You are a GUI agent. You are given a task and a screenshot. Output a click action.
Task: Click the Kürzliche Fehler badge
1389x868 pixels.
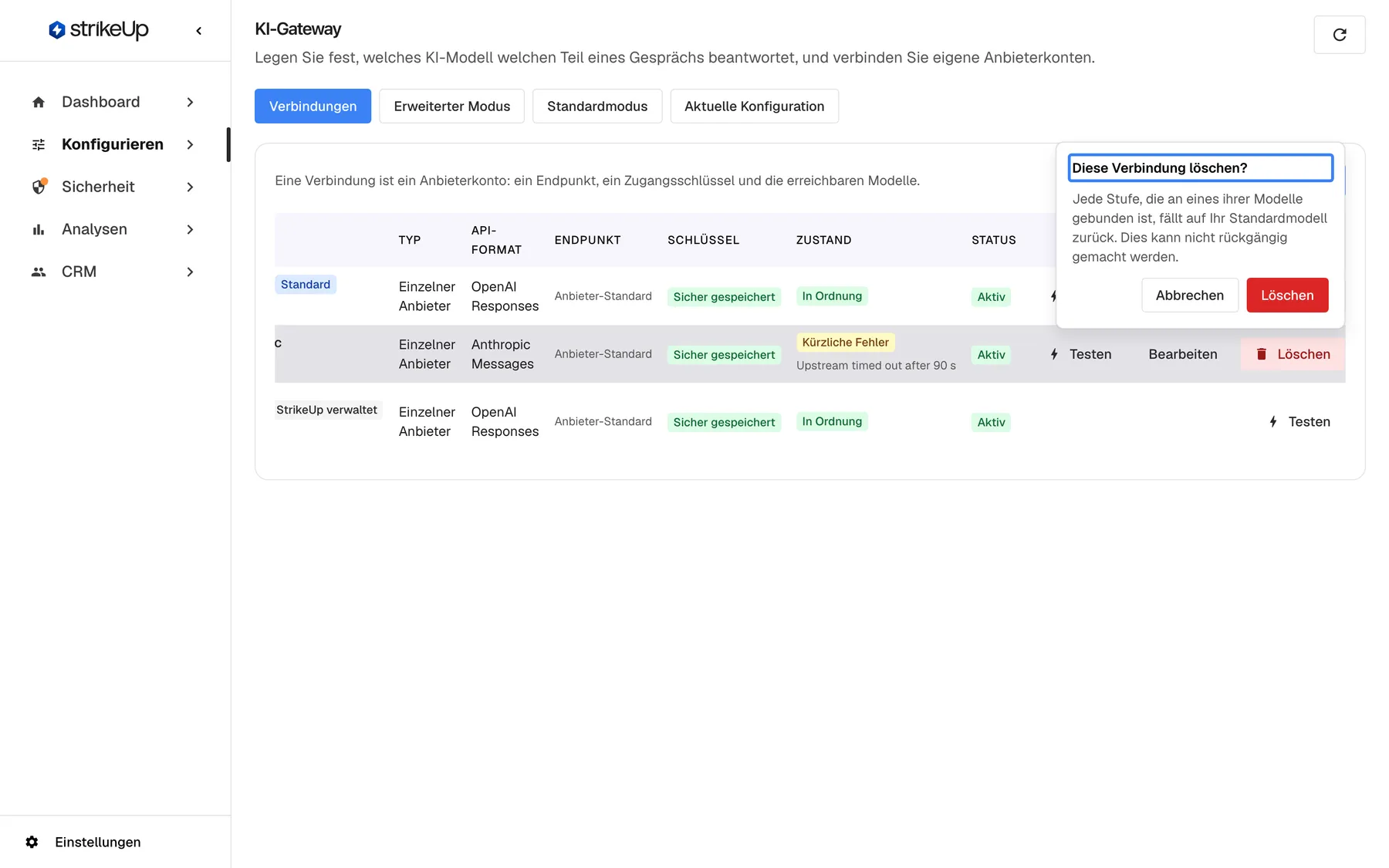tap(845, 342)
